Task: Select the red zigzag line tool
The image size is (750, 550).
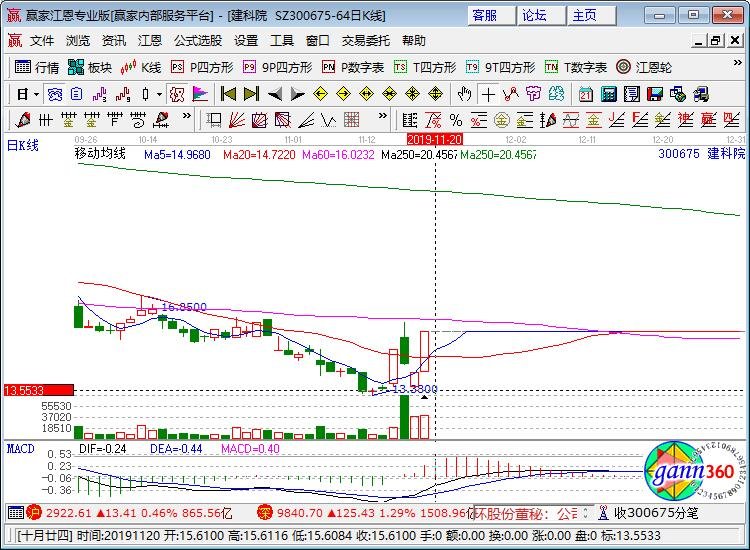Action: 511,94
